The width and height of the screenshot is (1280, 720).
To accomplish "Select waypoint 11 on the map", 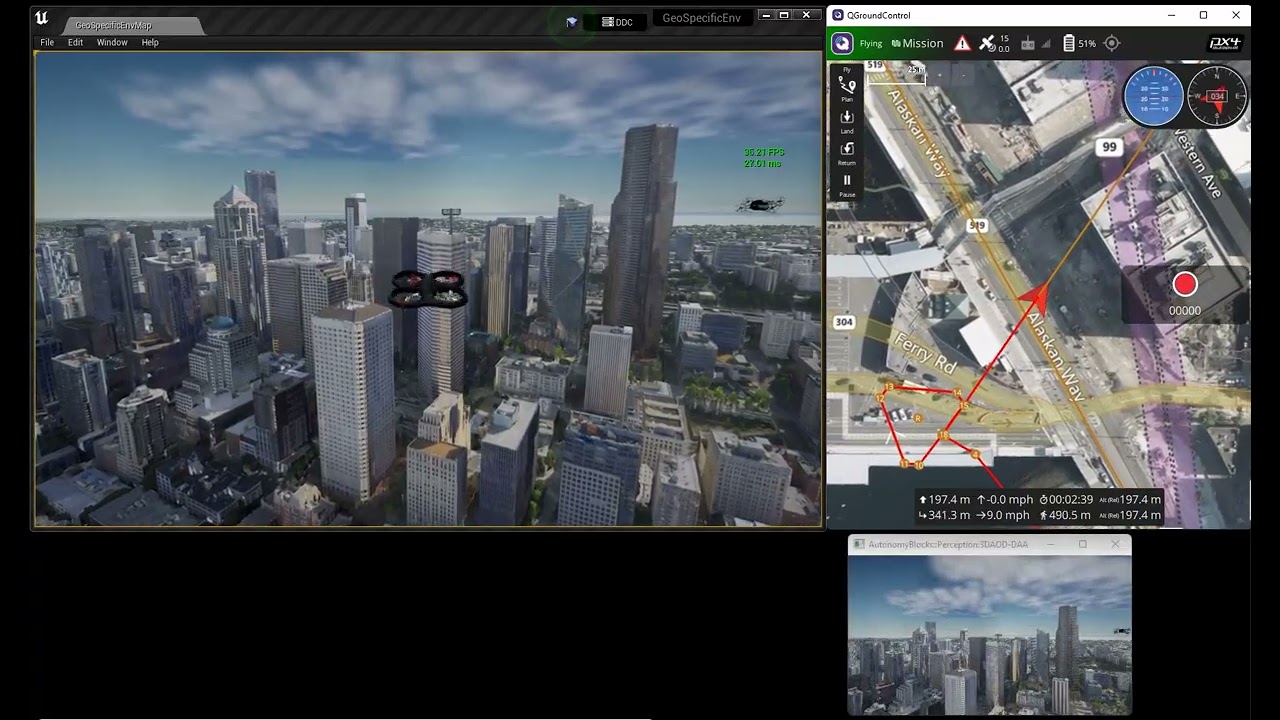I will pyautogui.click(x=904, y=463).
